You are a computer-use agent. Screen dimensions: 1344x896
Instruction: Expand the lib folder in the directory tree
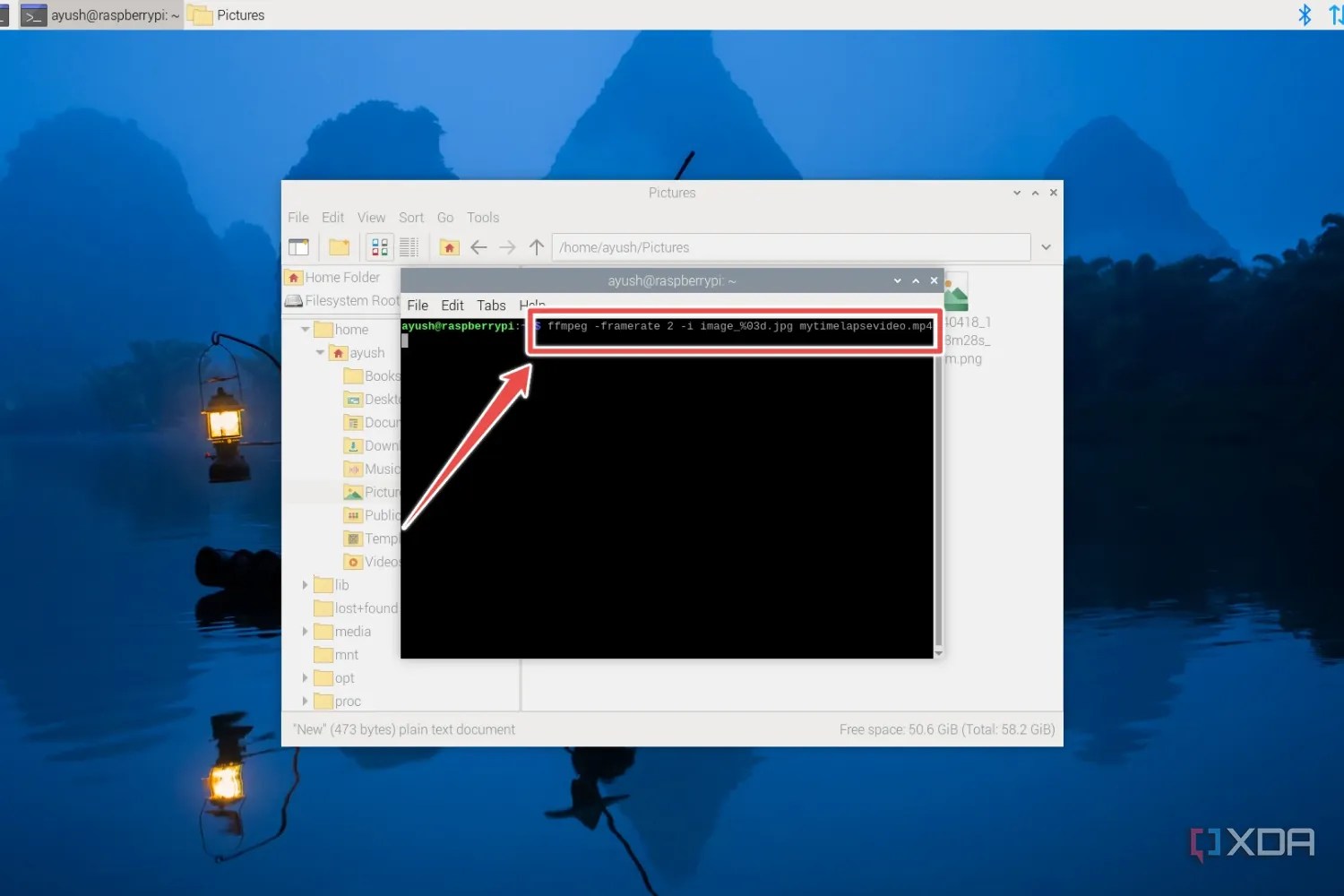(x=306, y=584)
